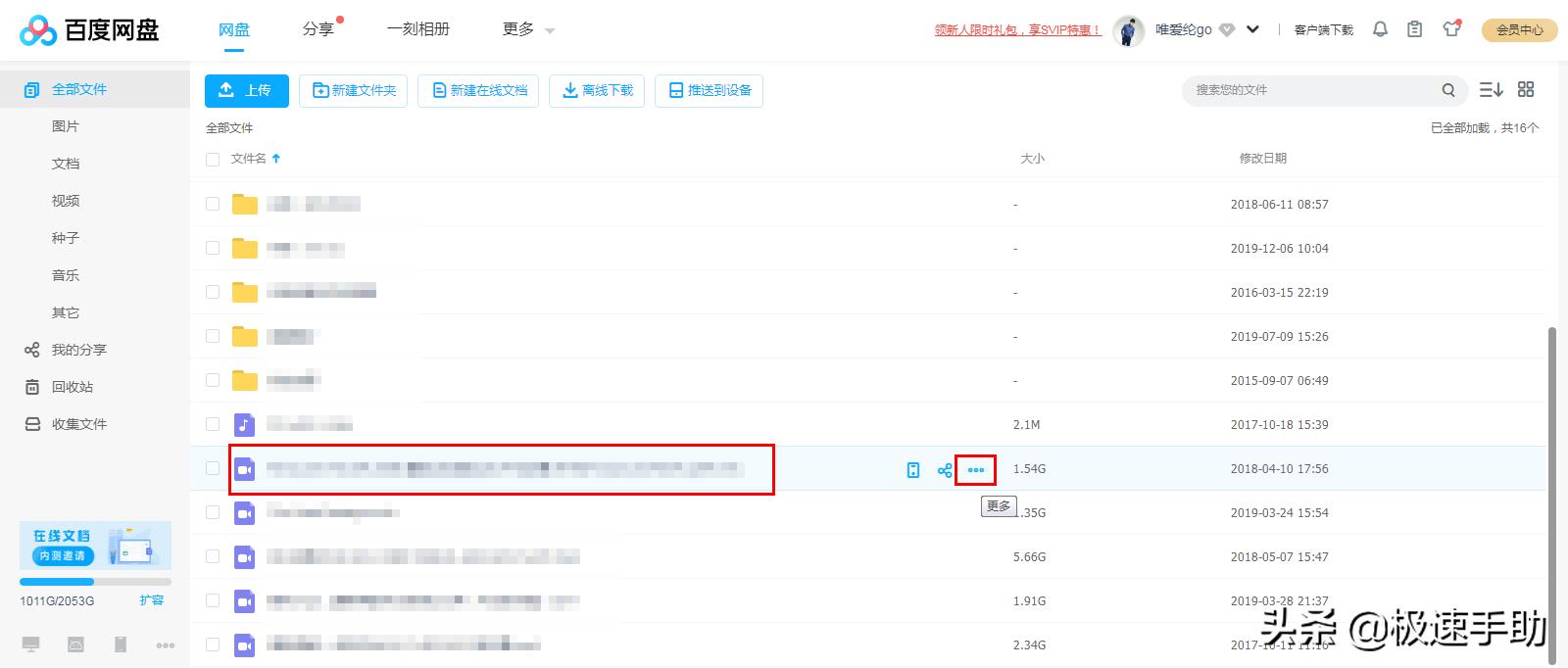Open the more (three dots) menu on the 1.54G row
Viewport: 1568px width, 668px height.
[x=976, y=470]
